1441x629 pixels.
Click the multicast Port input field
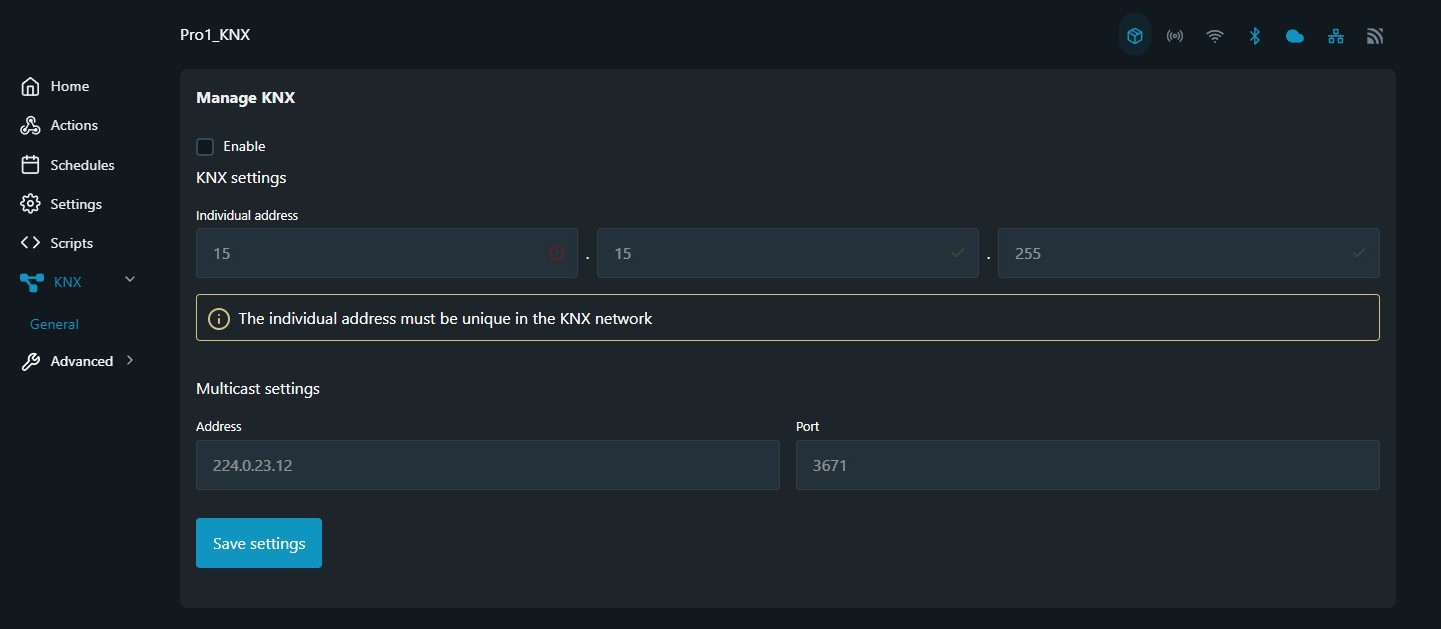pyautogui.click(x=1087, y=465)
